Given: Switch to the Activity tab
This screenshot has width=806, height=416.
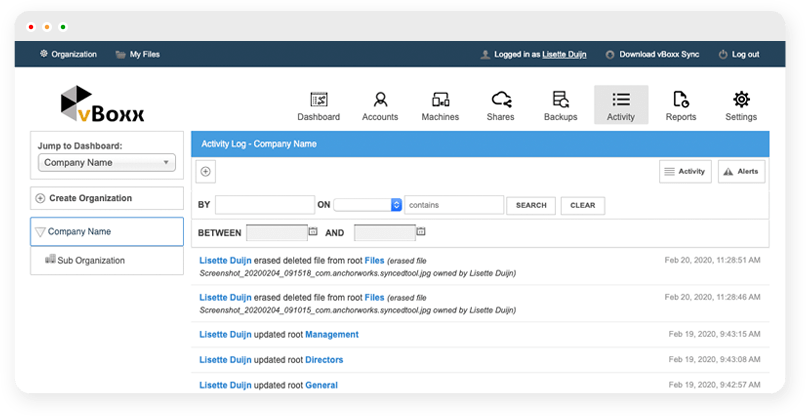Looking at the screenshot, I should click(x=620, y=105).
